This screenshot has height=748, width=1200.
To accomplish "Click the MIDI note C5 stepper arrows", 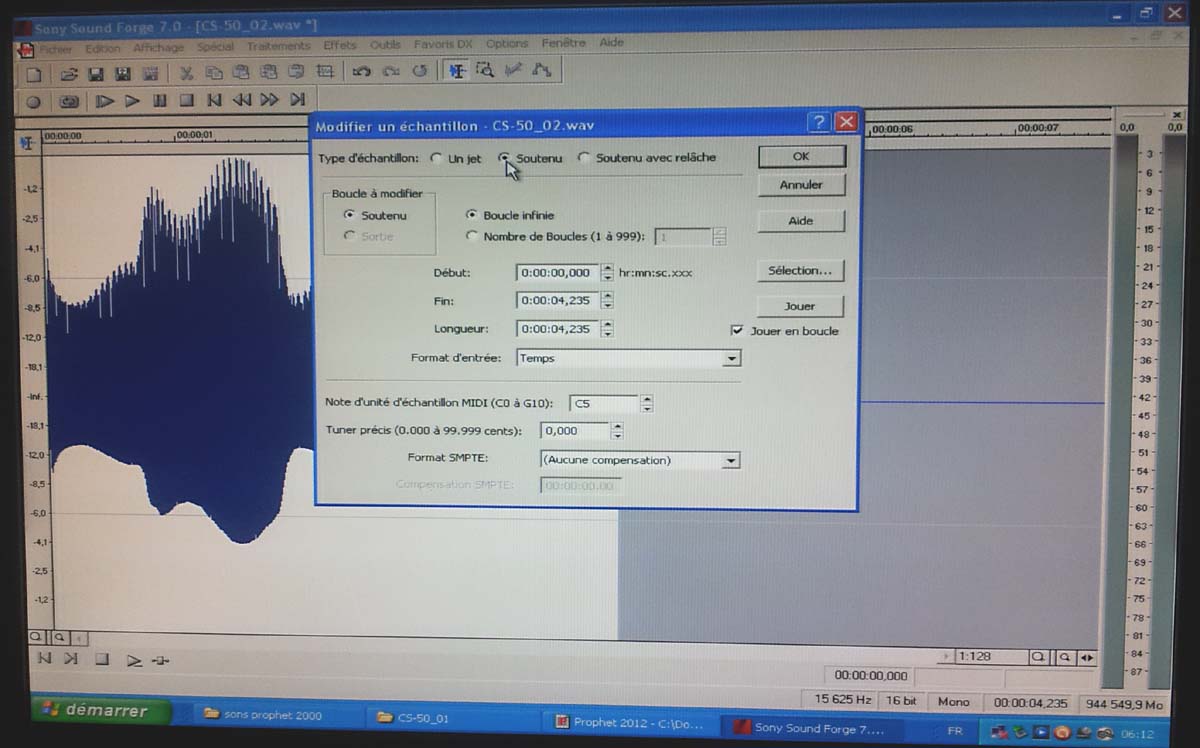I will coord(647,403).
